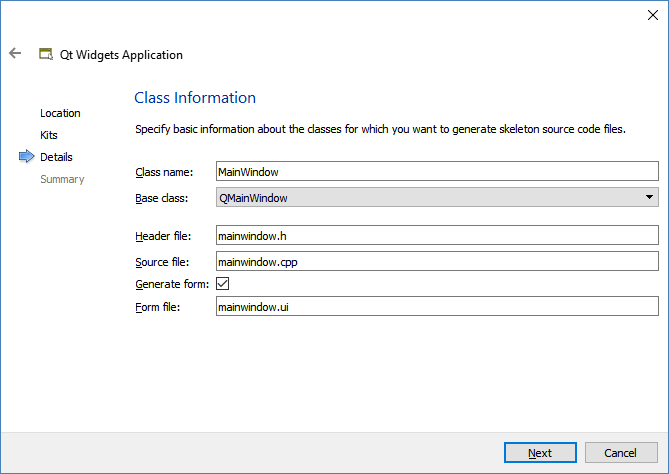669x474 pixels.
Task: Open the Base class dropdown
Action: coord(437,198)
